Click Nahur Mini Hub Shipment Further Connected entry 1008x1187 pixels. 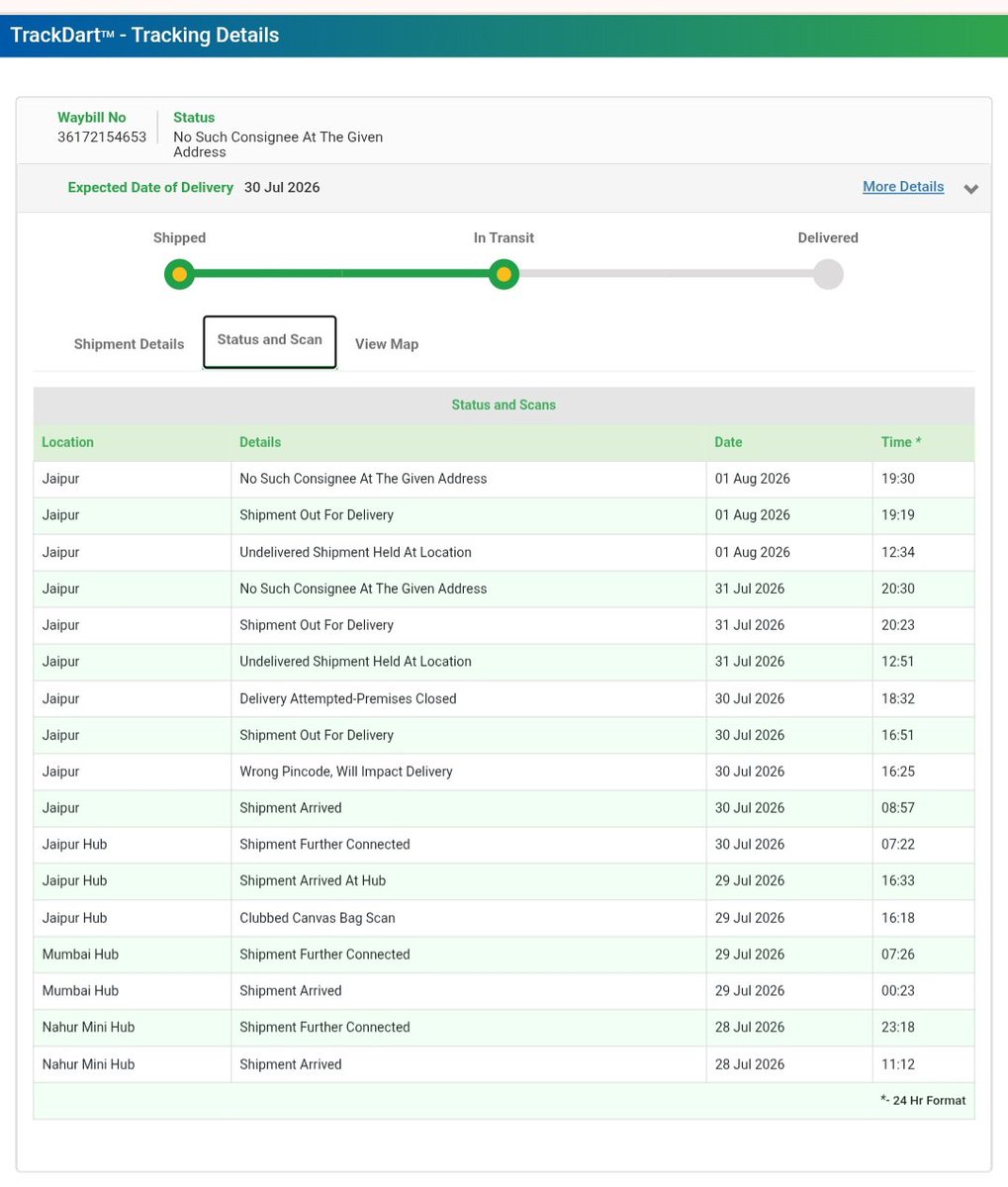click(x=504, y=1028)
